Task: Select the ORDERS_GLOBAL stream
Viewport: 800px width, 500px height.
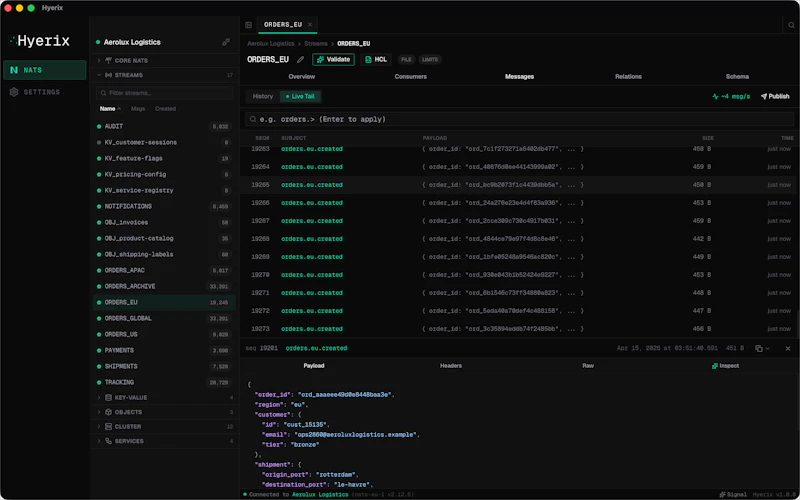Action: coord(164,318)
